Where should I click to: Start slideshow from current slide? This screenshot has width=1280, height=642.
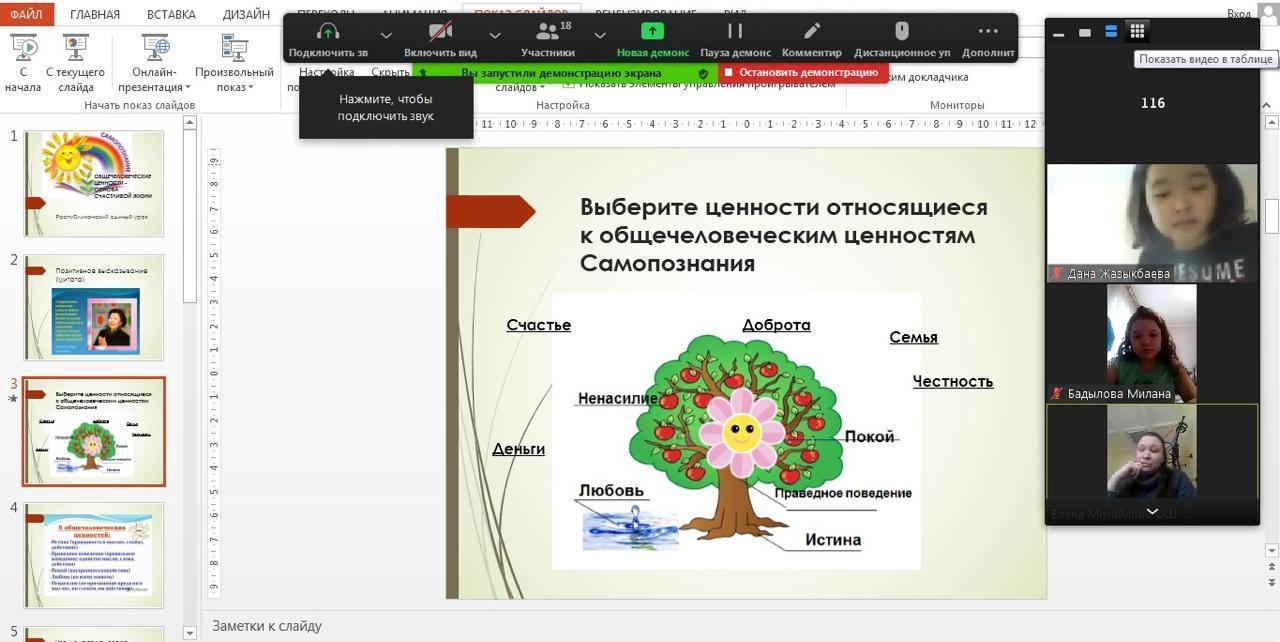[x=75, y=48]
